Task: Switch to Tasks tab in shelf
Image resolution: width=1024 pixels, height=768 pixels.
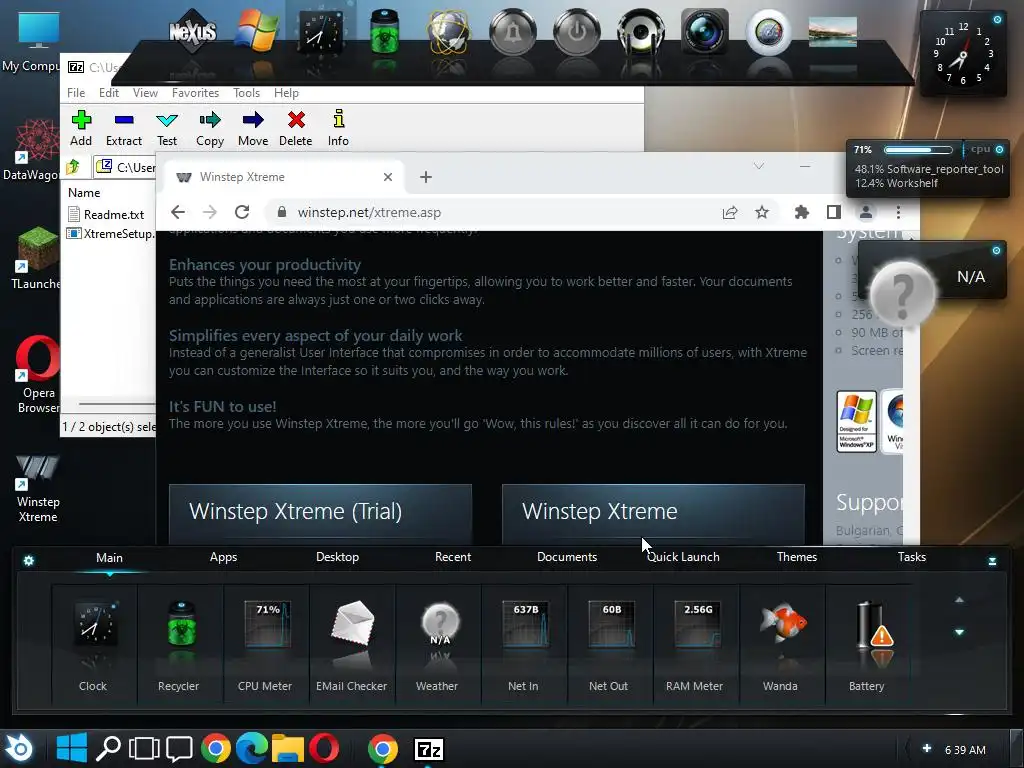Action: 912,557
